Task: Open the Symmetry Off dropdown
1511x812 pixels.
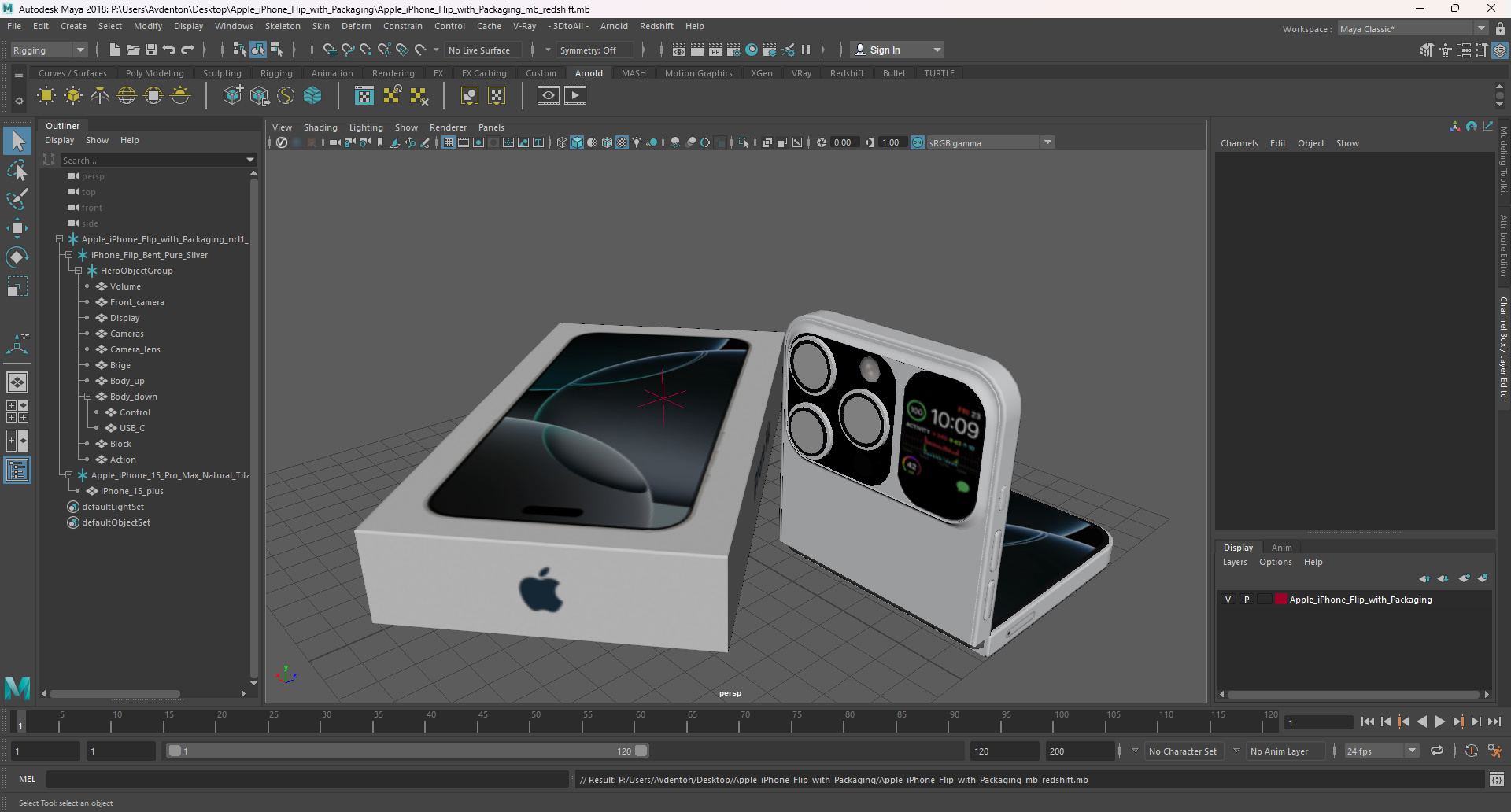Action: 595,50
